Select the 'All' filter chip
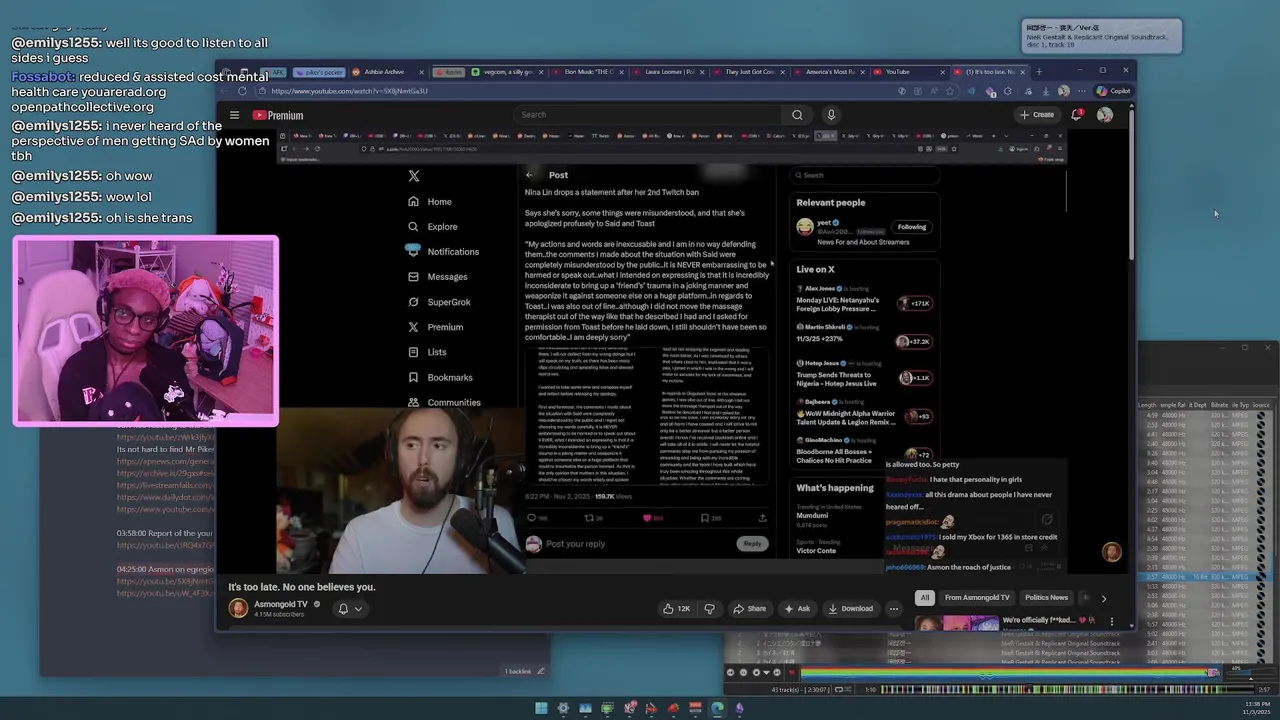Viewport: 1280px width, 720px height. point(925,598)
